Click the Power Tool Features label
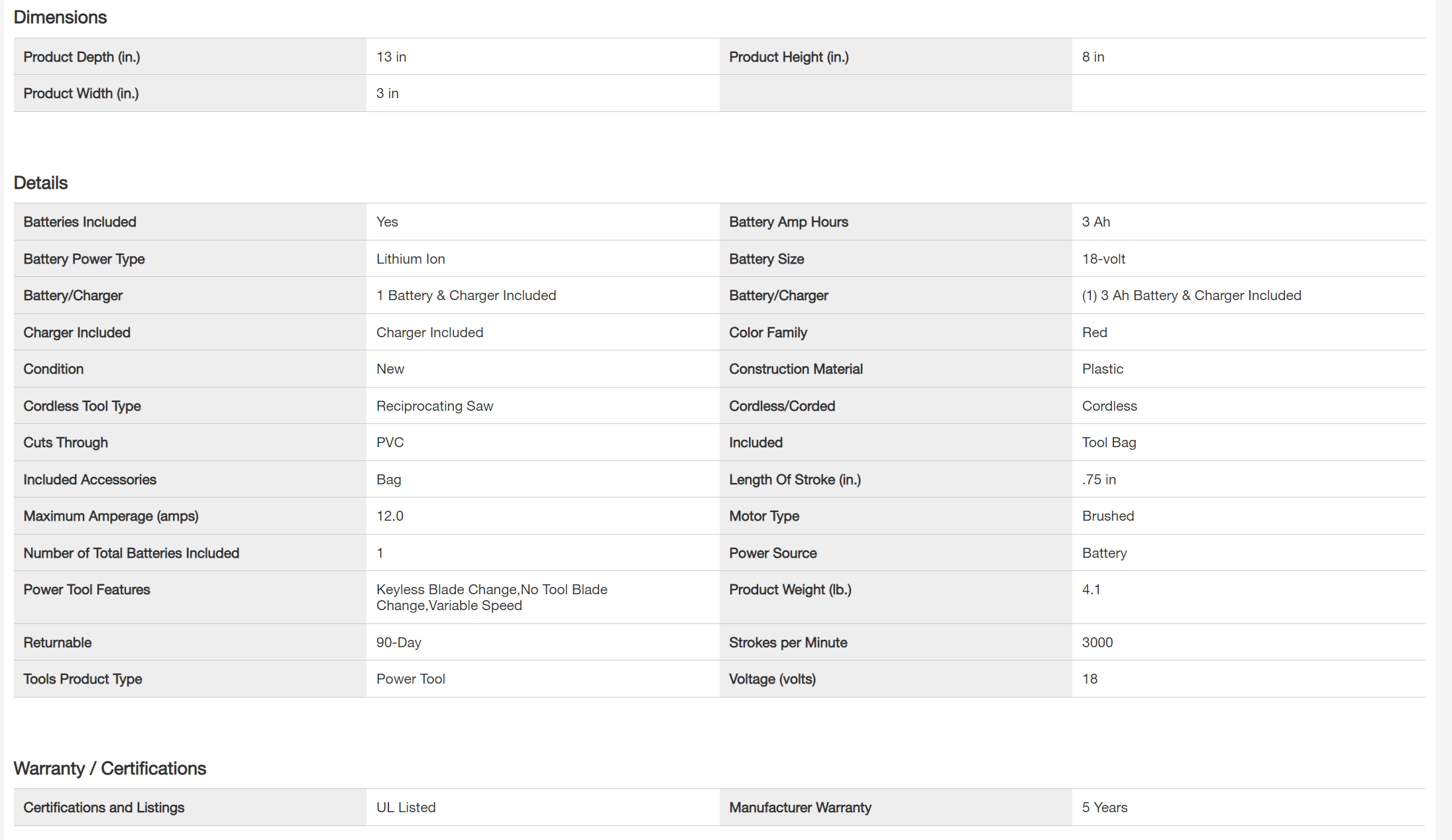This screenshot has width=1452, height=840. tap(86, 590)
